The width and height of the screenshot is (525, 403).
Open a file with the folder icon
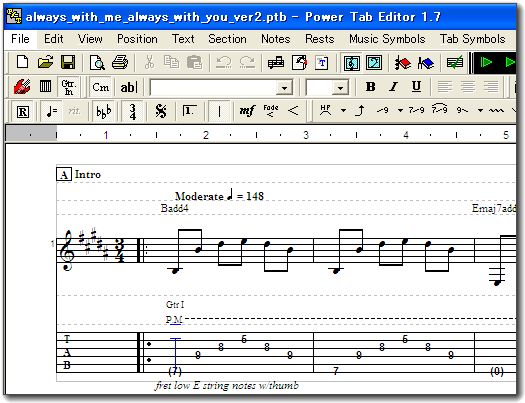coord(46,62)
